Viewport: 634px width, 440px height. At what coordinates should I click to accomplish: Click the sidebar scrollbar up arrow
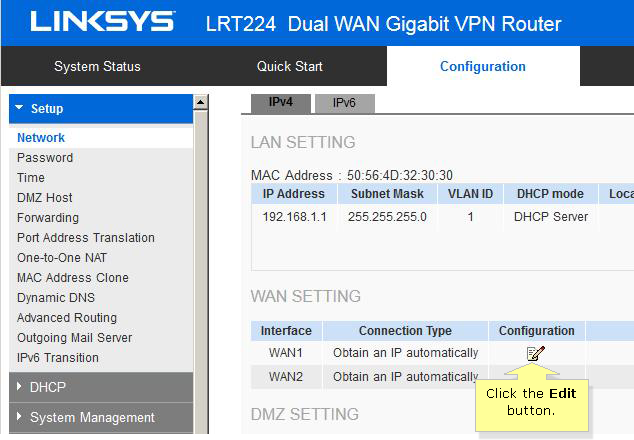201,102
